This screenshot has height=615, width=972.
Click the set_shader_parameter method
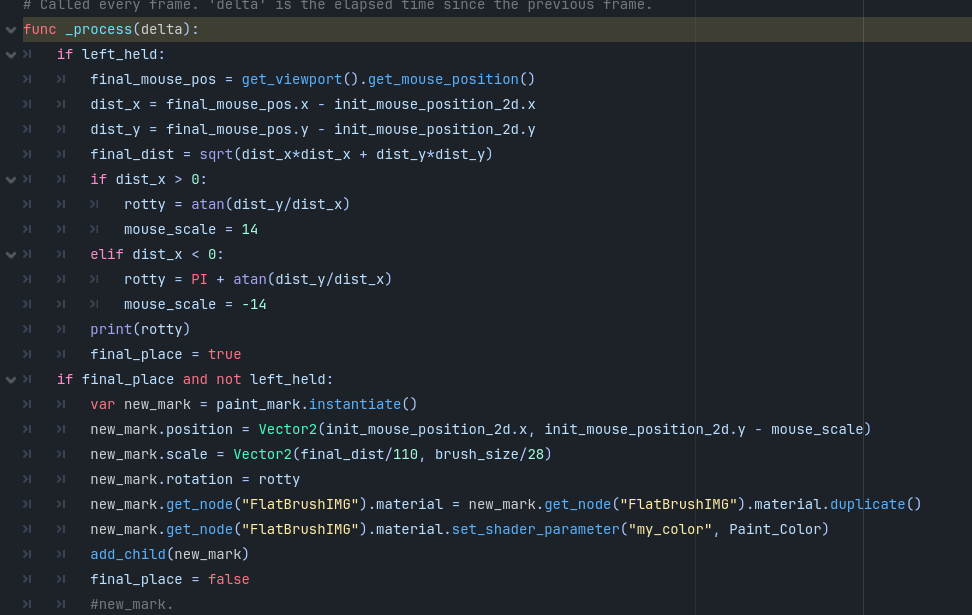[x=535, y=529]
